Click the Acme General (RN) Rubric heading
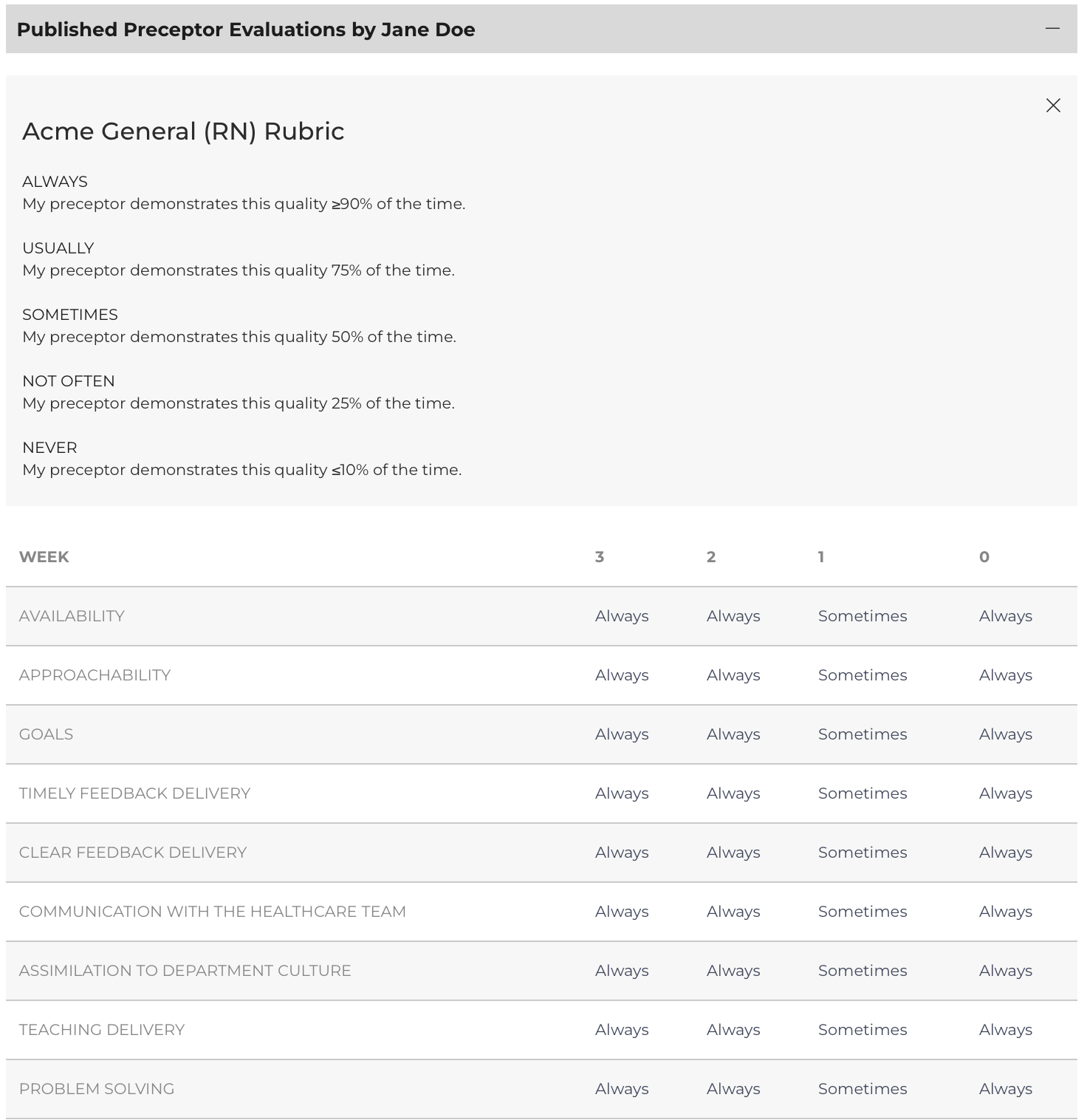 [183, 131]
